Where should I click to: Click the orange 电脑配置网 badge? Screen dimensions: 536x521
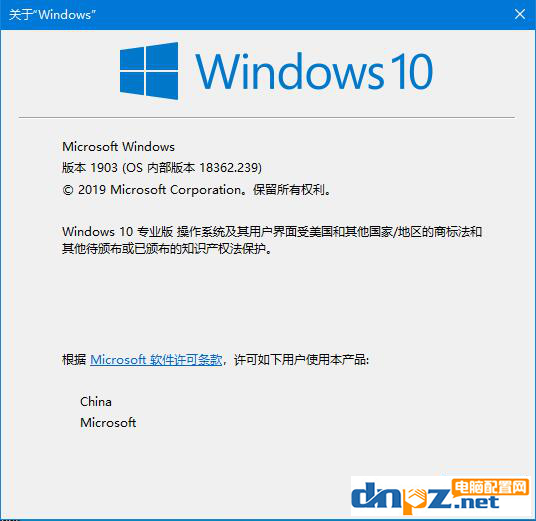point(490,487)
